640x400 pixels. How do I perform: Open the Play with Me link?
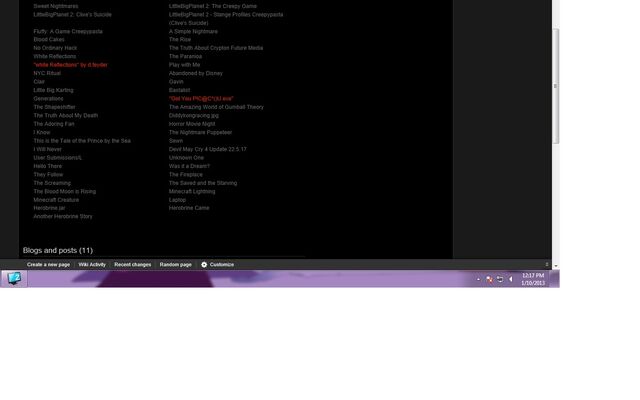(x=184, y=65)
